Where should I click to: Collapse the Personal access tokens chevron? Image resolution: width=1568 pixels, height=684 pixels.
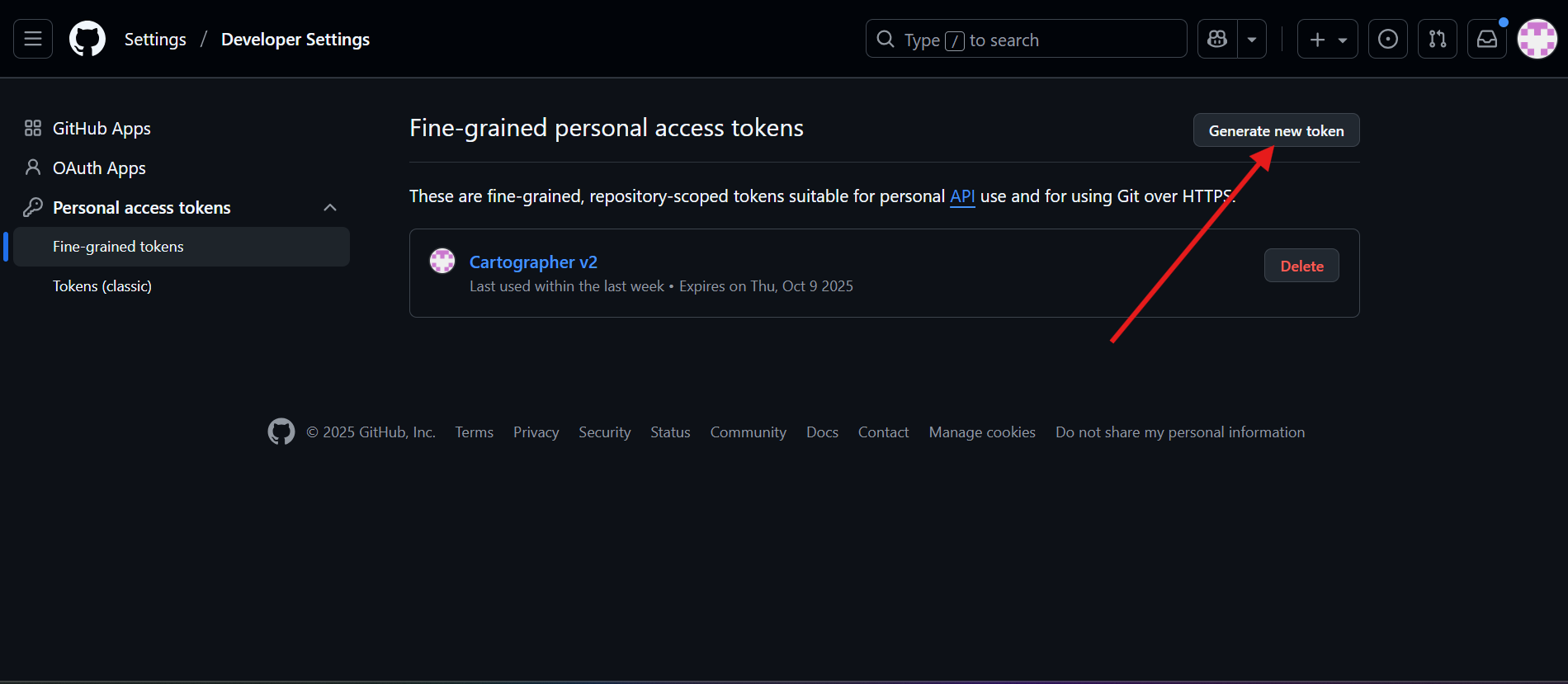[330, 207]
